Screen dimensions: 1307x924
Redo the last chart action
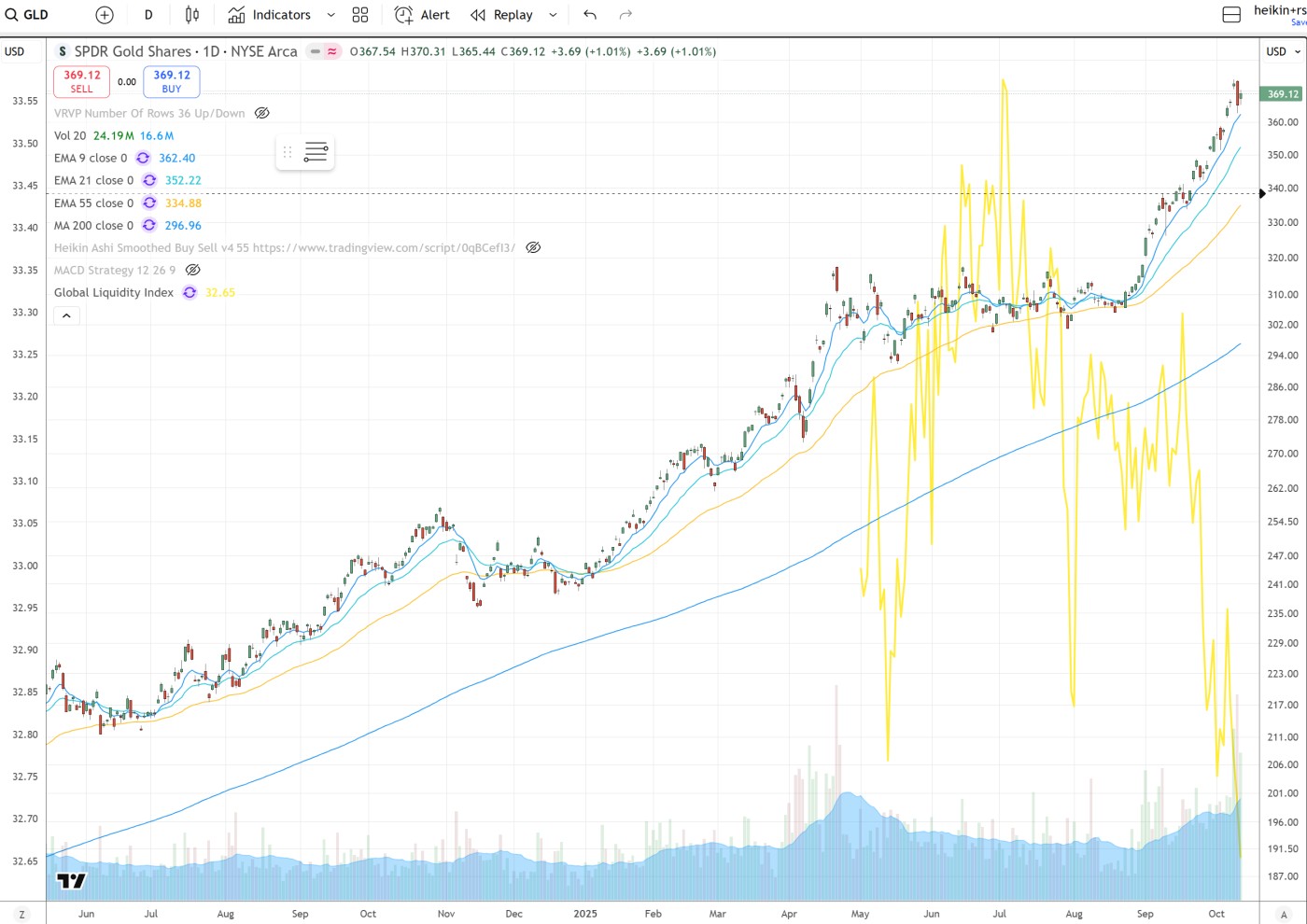click(x=625, y=15)
